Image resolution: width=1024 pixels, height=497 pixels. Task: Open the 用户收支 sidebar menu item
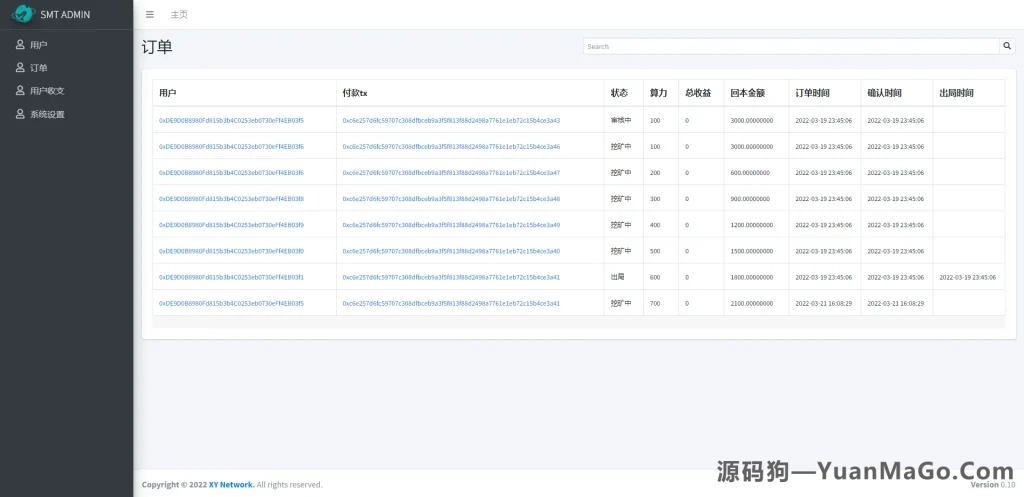pos(67,91)
